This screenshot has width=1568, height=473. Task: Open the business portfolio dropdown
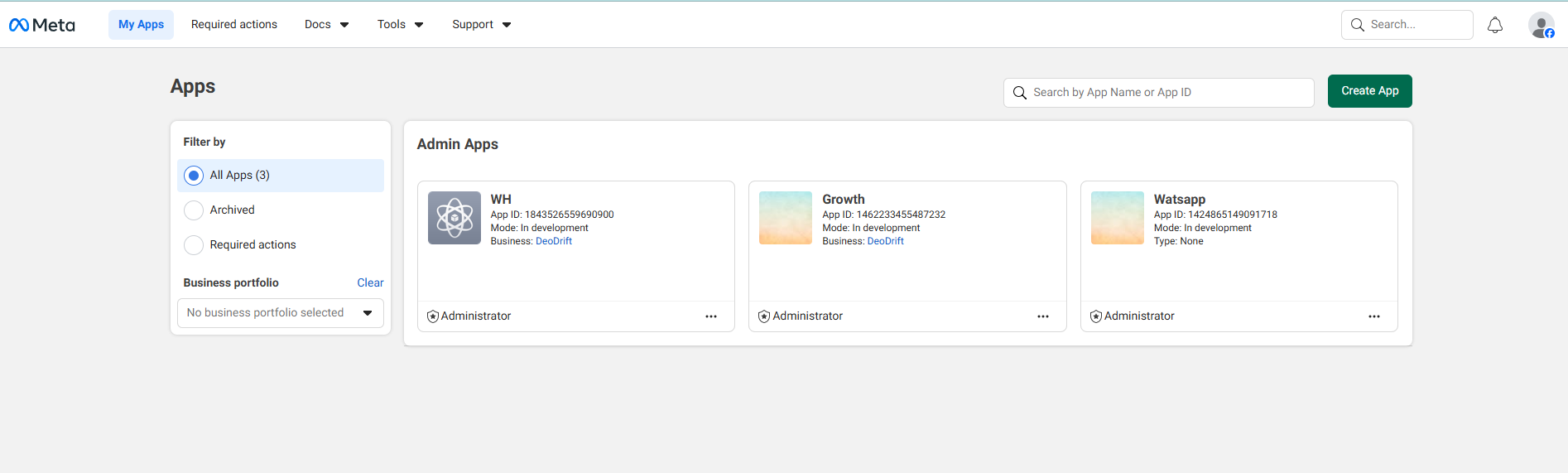281,313
